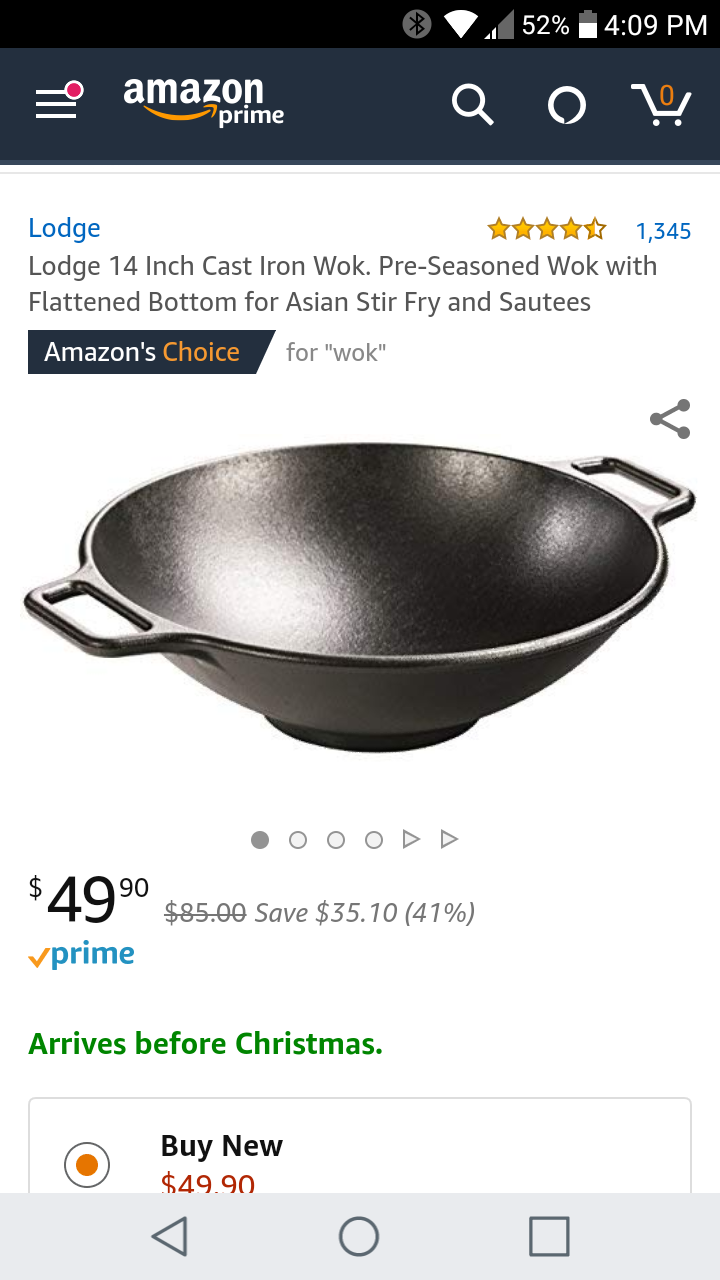
Task: Tap the Amazon Prime logo
Action: coord(204,102)
